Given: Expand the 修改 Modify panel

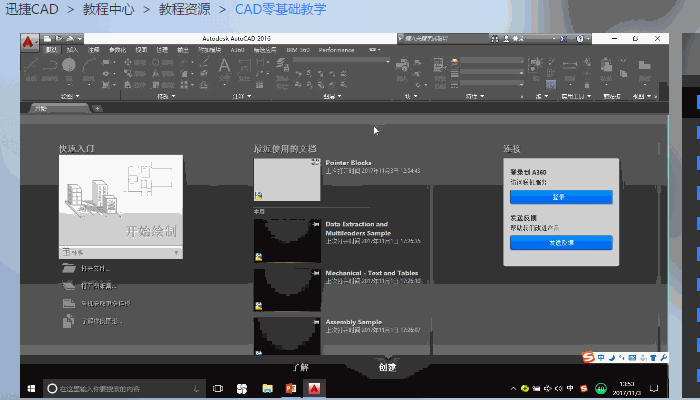Looking at the screenshot, I should click(166, 96).
